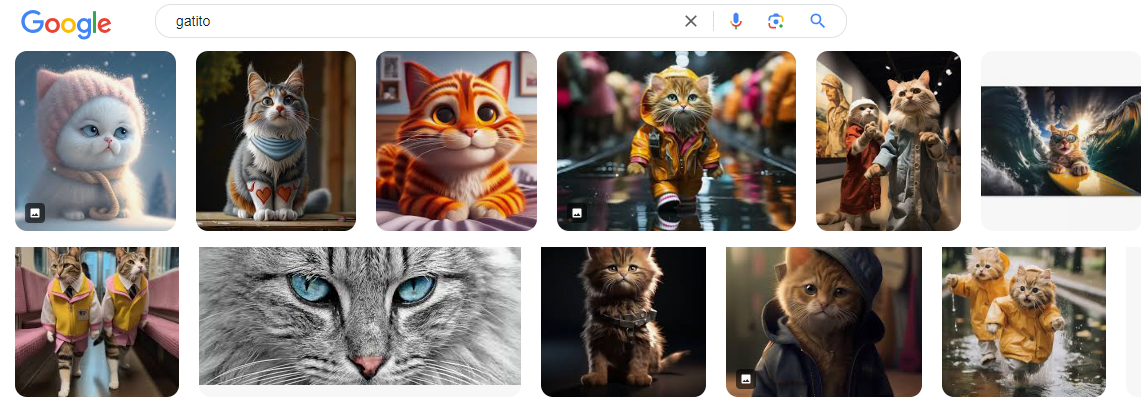Select the two cats in yellow vests
Image resolution: width=1141 pixels, height=411 pixels.
pyautogui.click(x=97, y=322)
